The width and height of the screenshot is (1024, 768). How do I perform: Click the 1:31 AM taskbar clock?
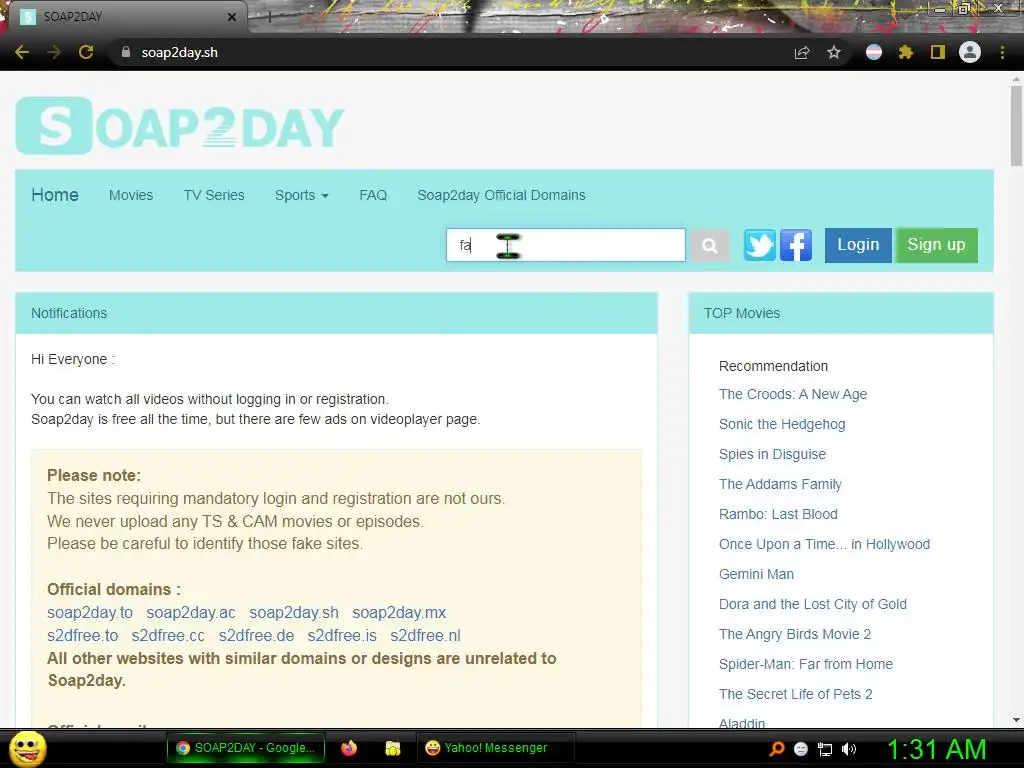(x=936, y=749)
